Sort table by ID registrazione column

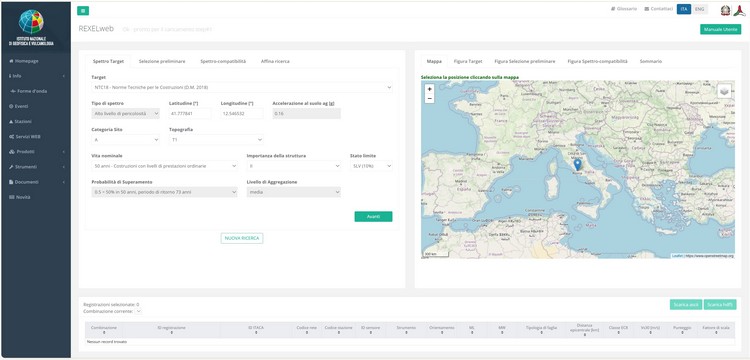pos(171,329)
